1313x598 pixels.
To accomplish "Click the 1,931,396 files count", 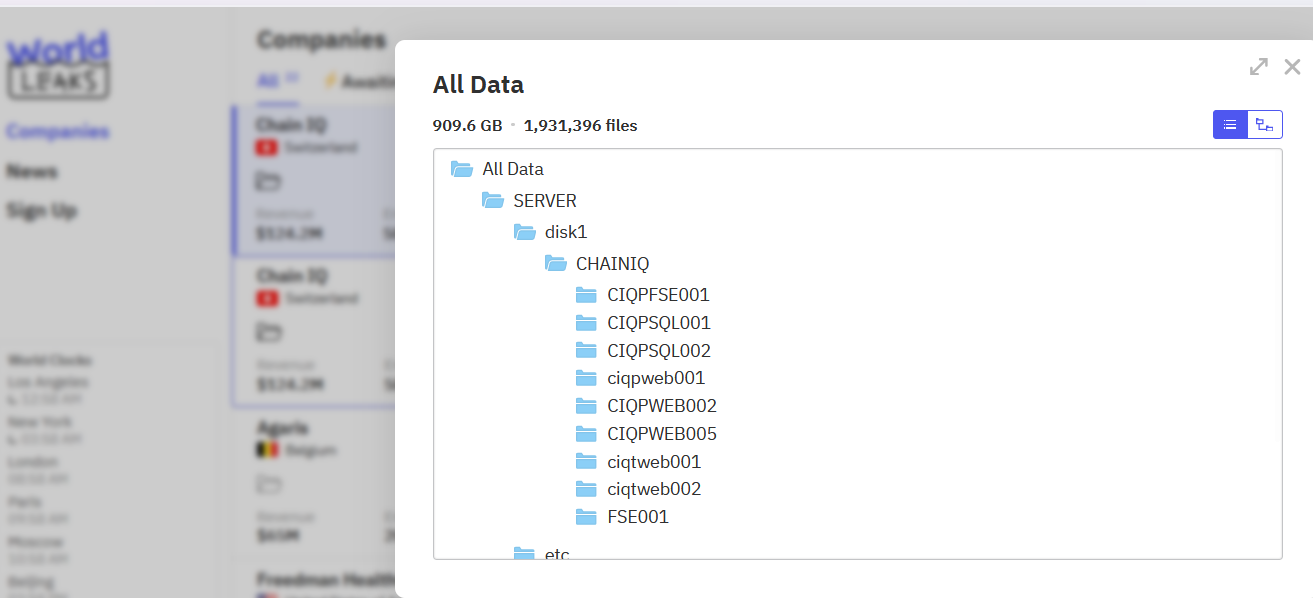I will point(580,125).
